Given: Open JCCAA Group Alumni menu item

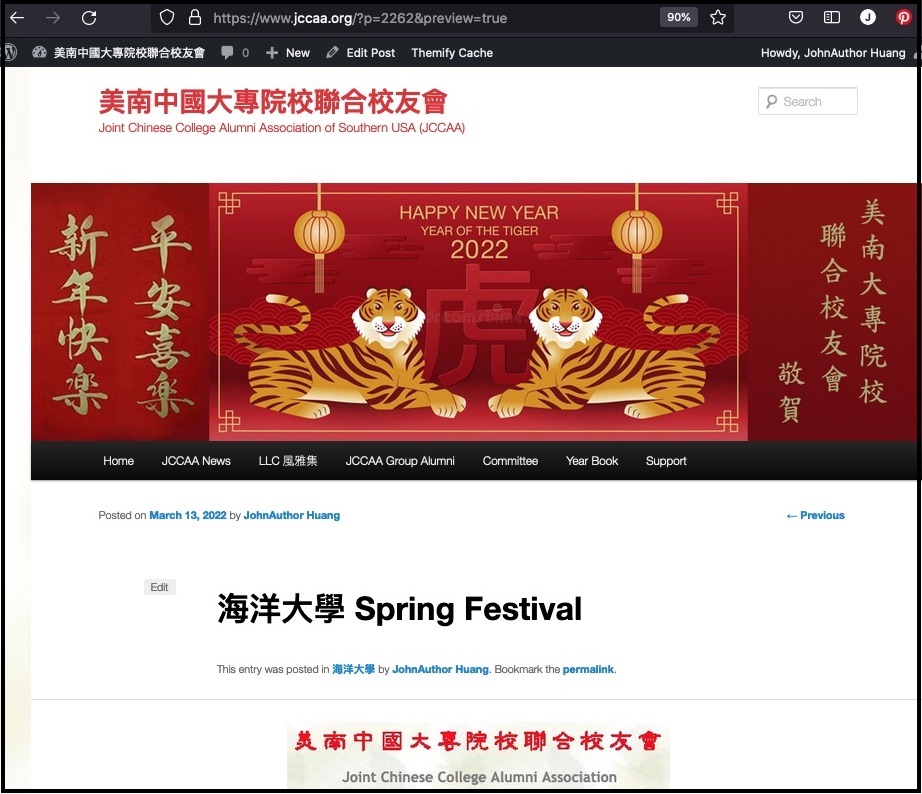Looking at the screenshot, I should pyautogui.click(x=400, y=461).
